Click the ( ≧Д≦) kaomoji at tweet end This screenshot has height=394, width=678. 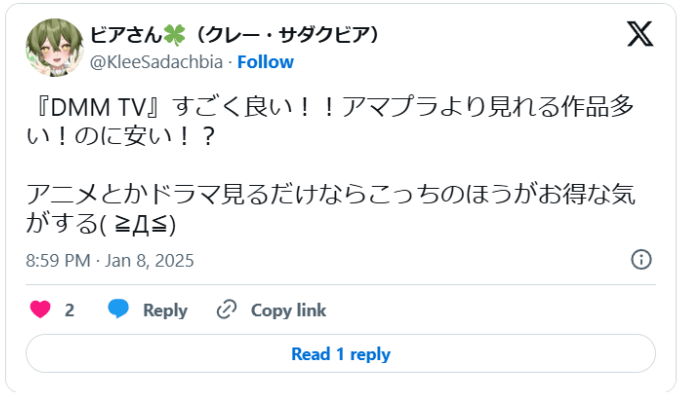(x=138, y=224)
